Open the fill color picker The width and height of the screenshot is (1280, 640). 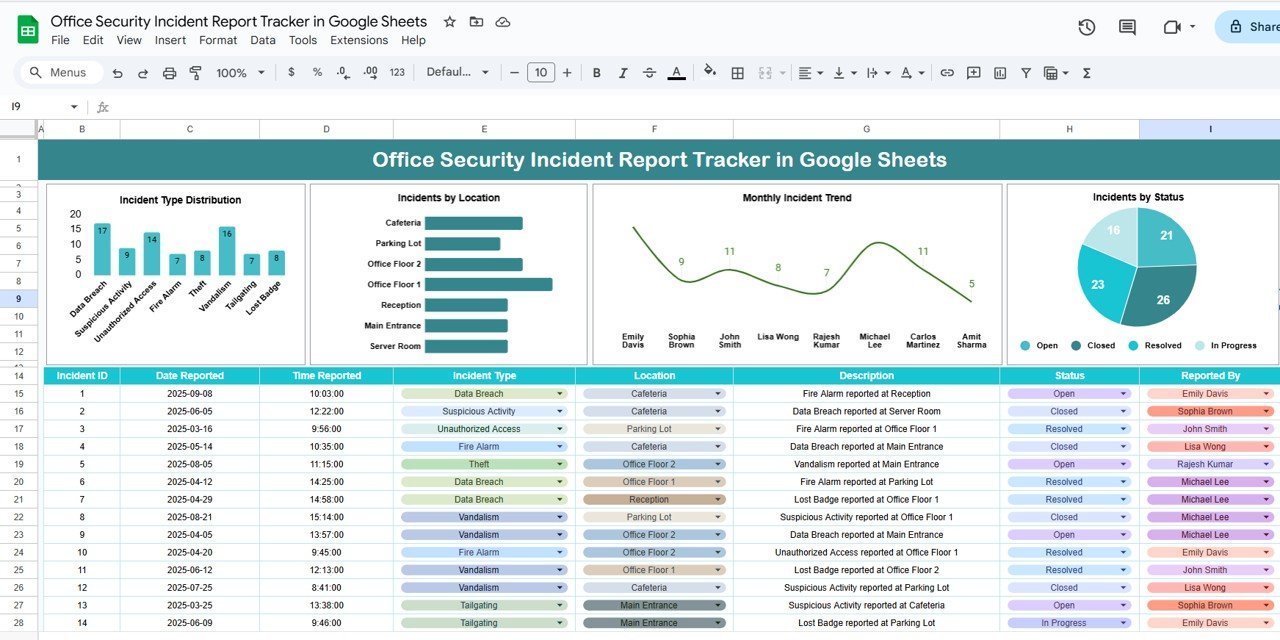(710, 73)
